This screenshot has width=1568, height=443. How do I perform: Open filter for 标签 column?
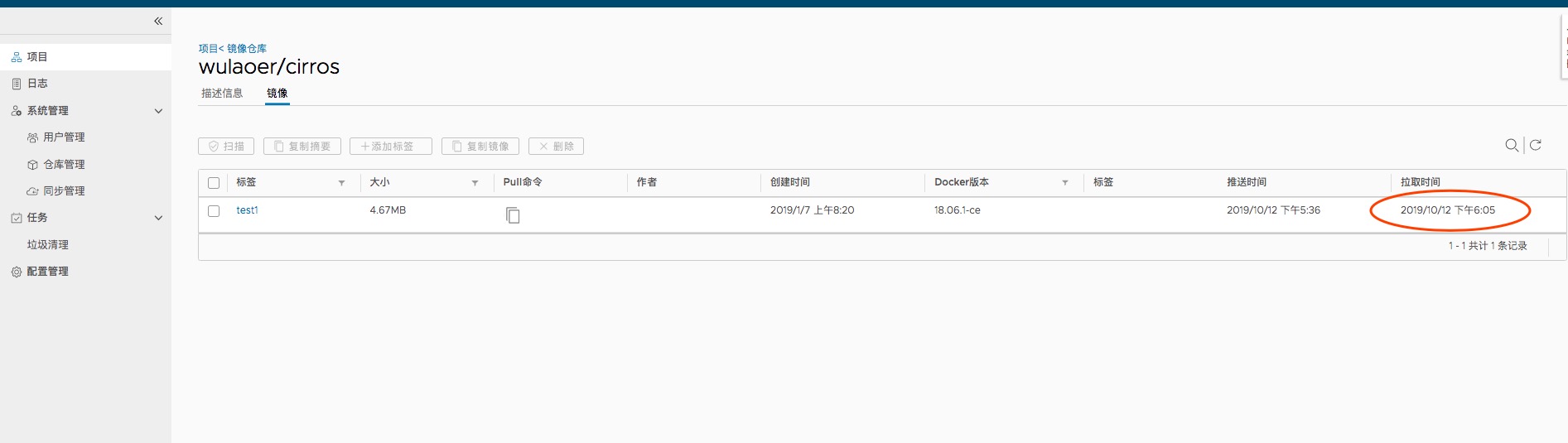[x=341, y=183]
